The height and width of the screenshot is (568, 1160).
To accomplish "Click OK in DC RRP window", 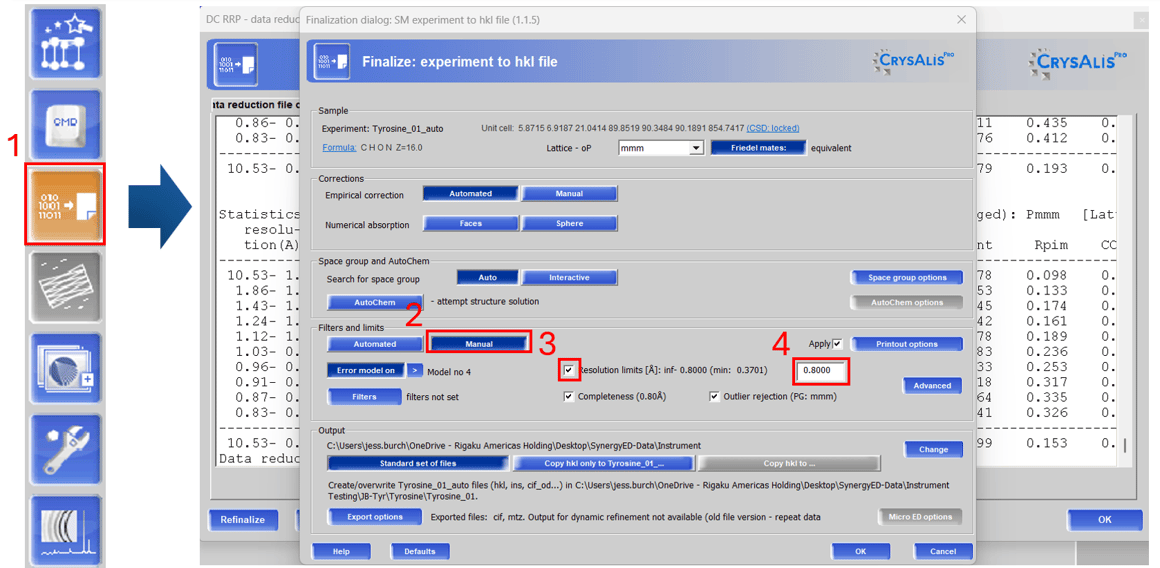I will tap(1104, 519).
